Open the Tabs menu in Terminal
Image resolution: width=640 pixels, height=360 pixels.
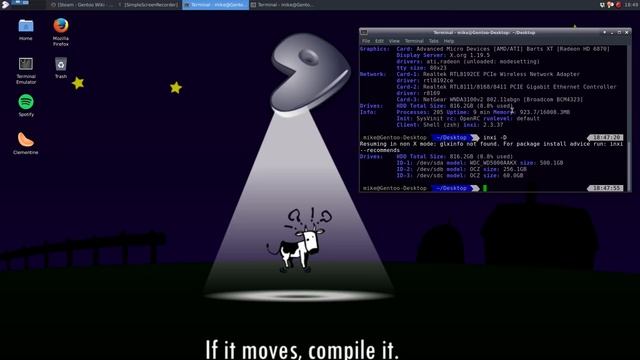click(x=433, y=41)
